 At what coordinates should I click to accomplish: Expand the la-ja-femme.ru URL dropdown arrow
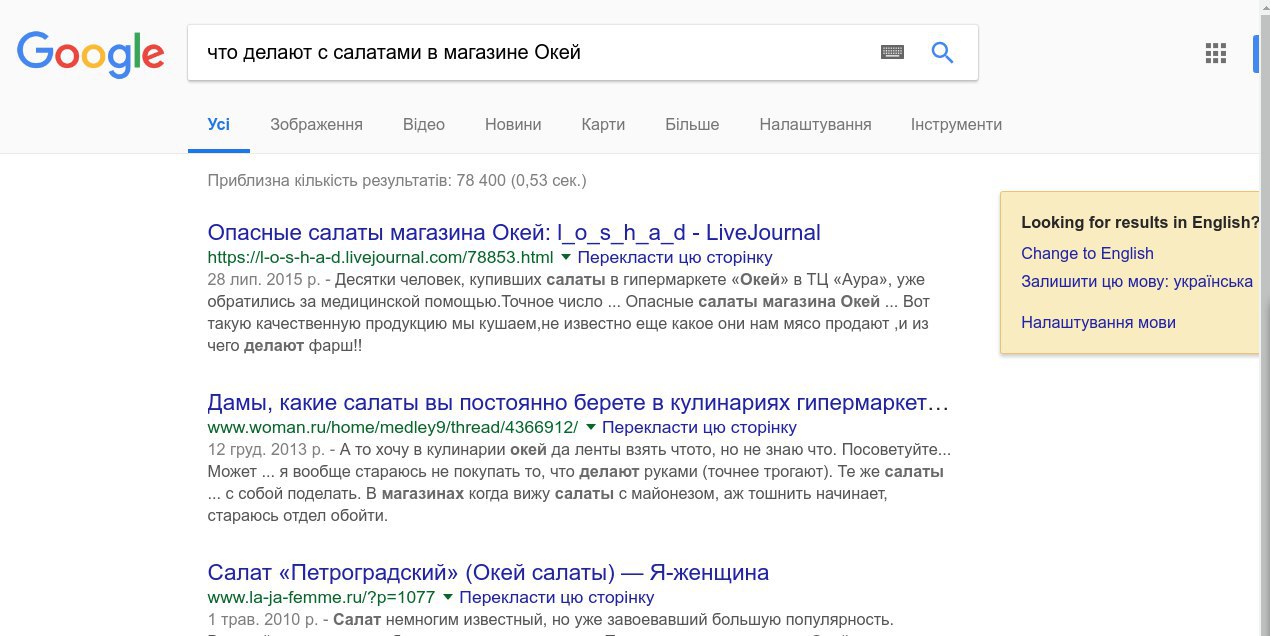(x=447, y=597)
